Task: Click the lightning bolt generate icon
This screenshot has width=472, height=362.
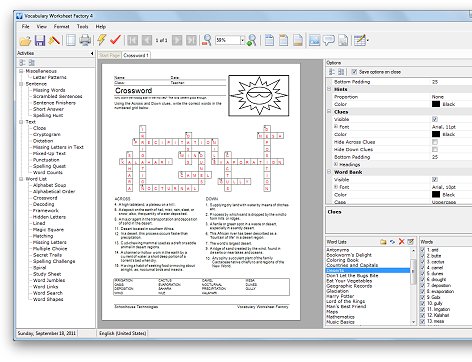Action: click(x=102, y=40)
